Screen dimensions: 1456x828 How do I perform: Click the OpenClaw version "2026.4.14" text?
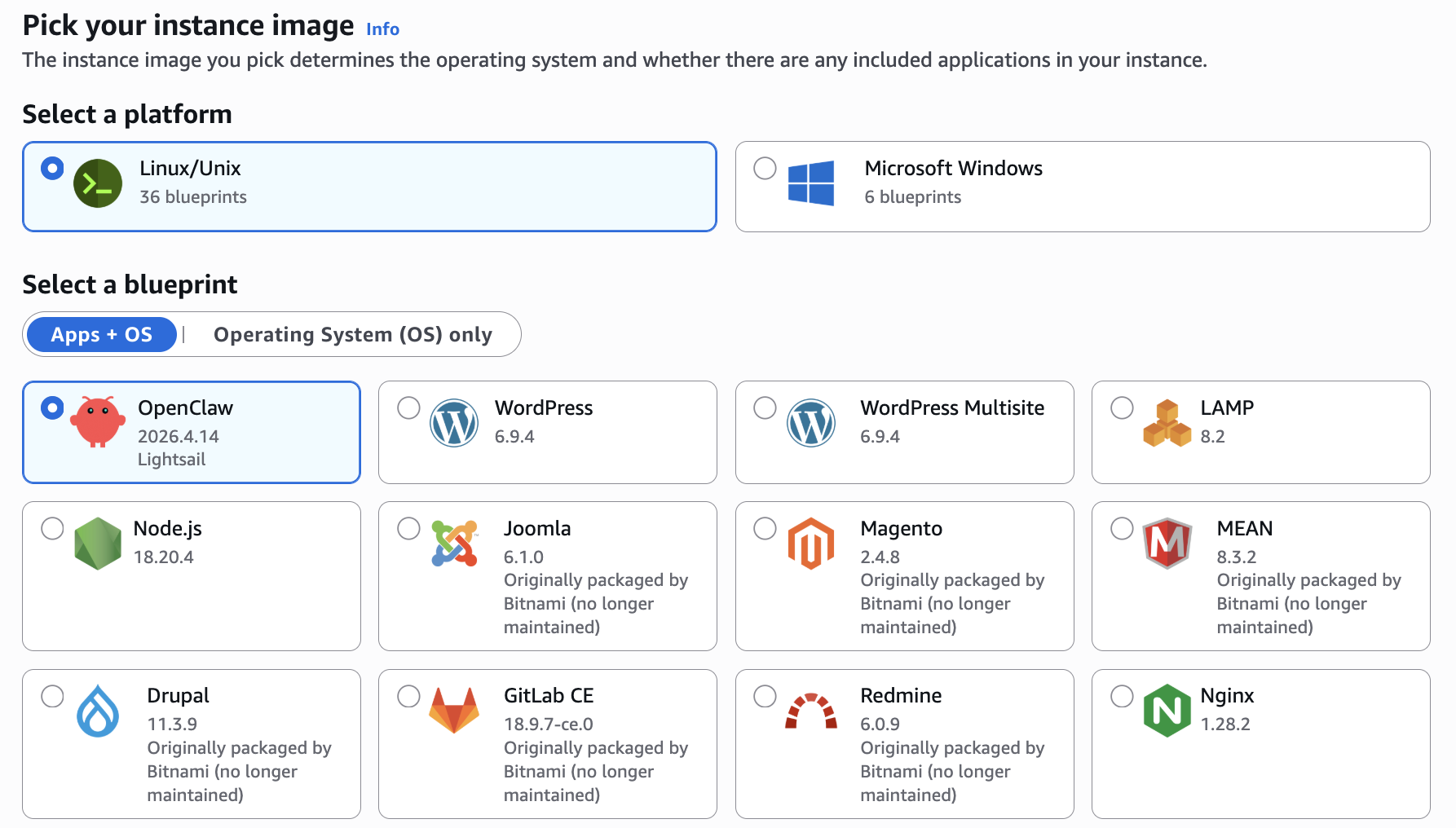pyautogui.click(x=179, y=436)
